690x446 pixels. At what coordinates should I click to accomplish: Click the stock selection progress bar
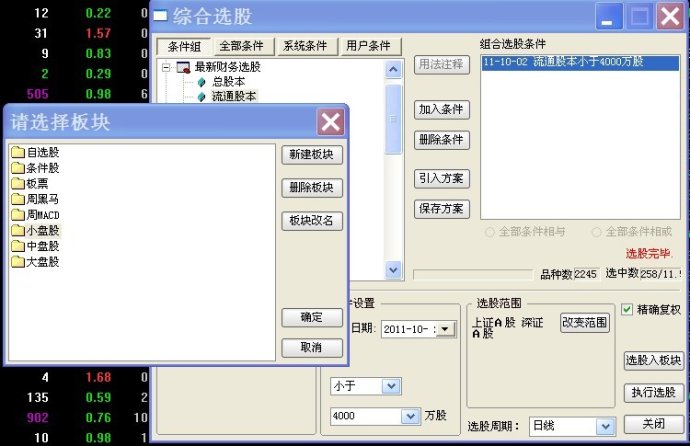[x=473, y=275]
